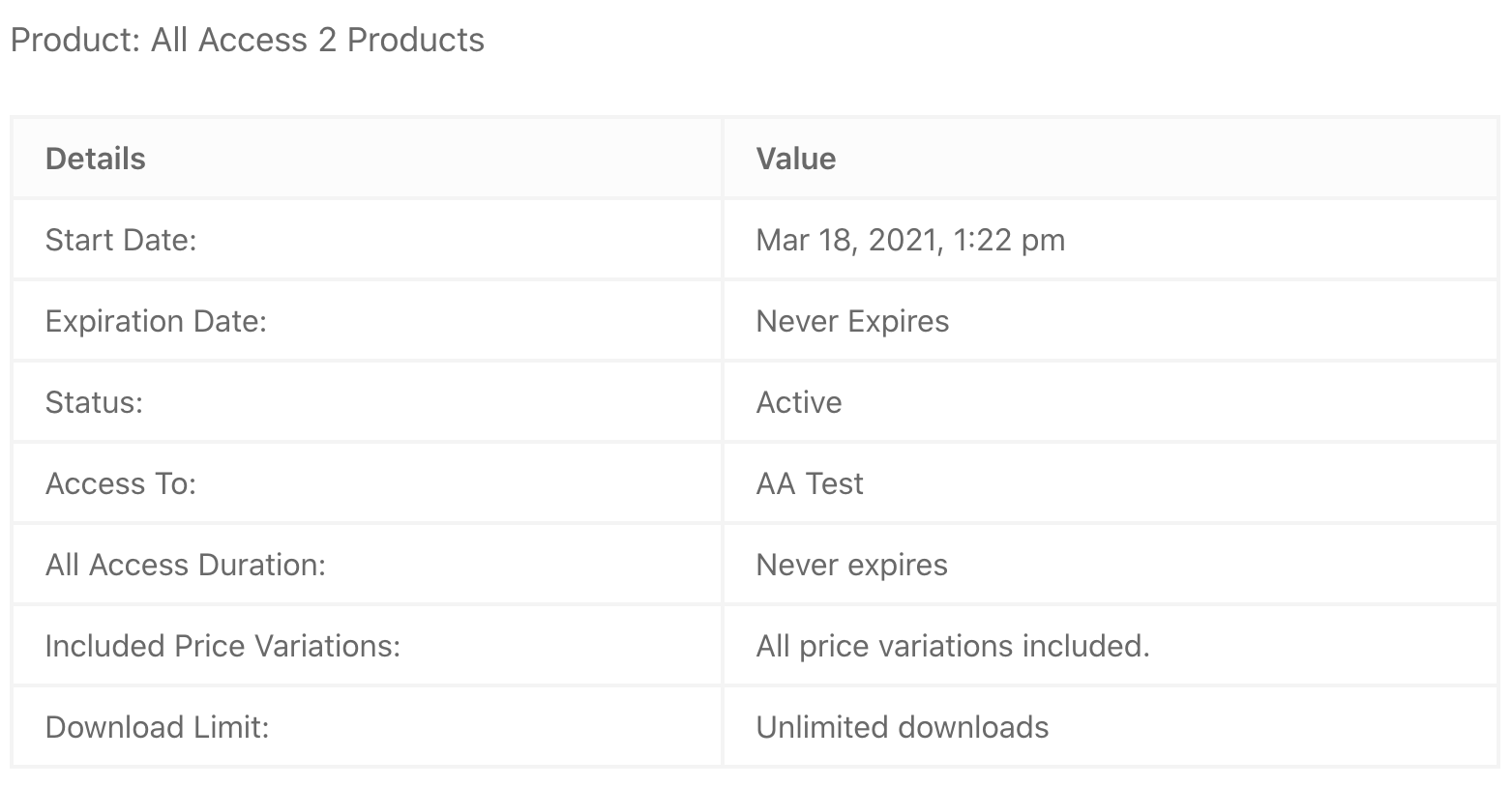Click the "Active" status value
Screen dimensions: 1512x787
799,402
